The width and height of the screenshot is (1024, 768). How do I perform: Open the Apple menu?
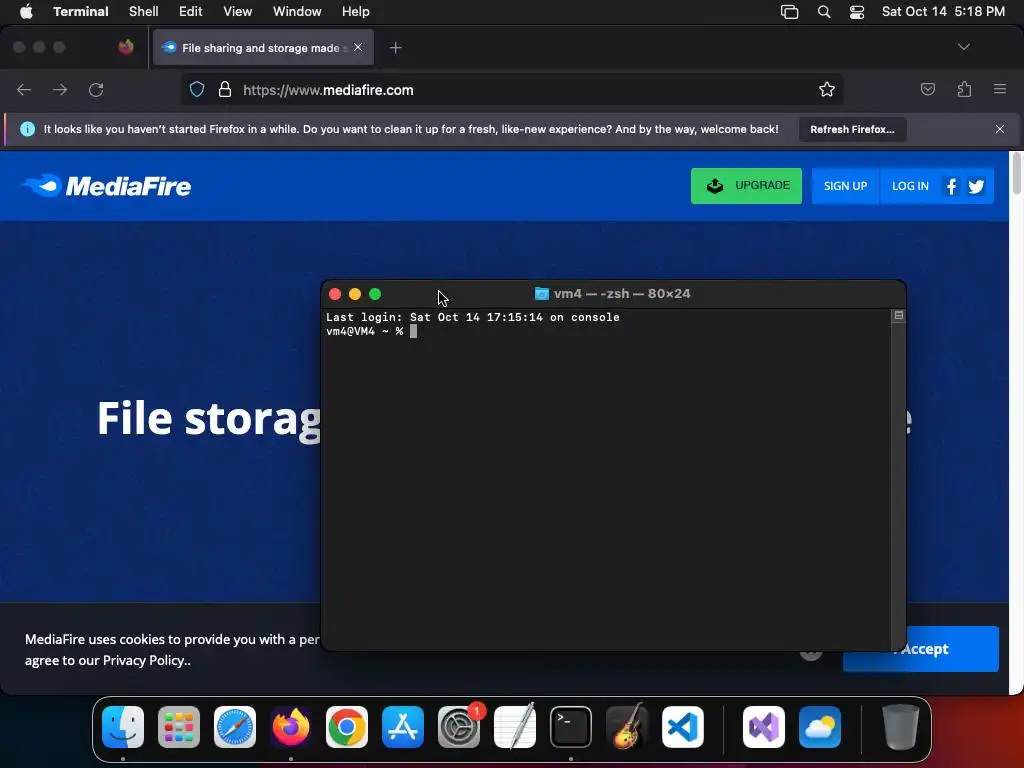[26, 12]
